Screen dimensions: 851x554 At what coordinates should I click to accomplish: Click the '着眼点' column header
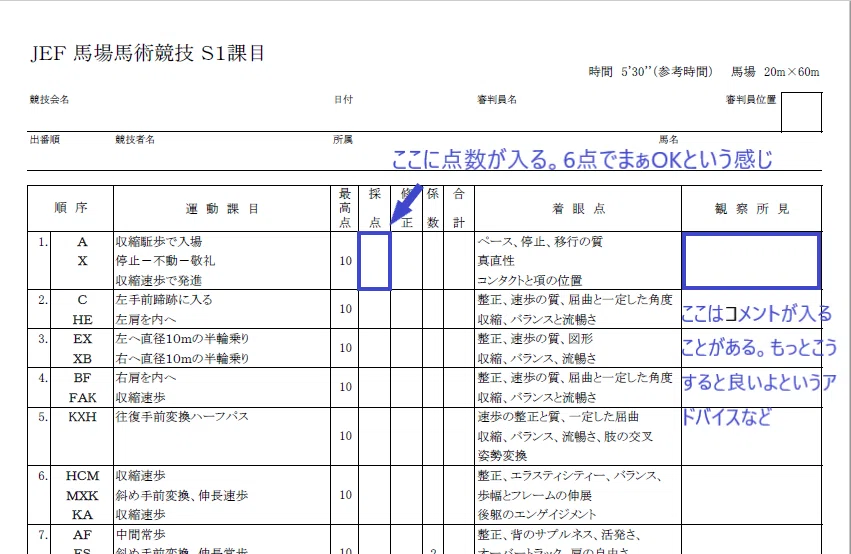click(x=579, y=209)
